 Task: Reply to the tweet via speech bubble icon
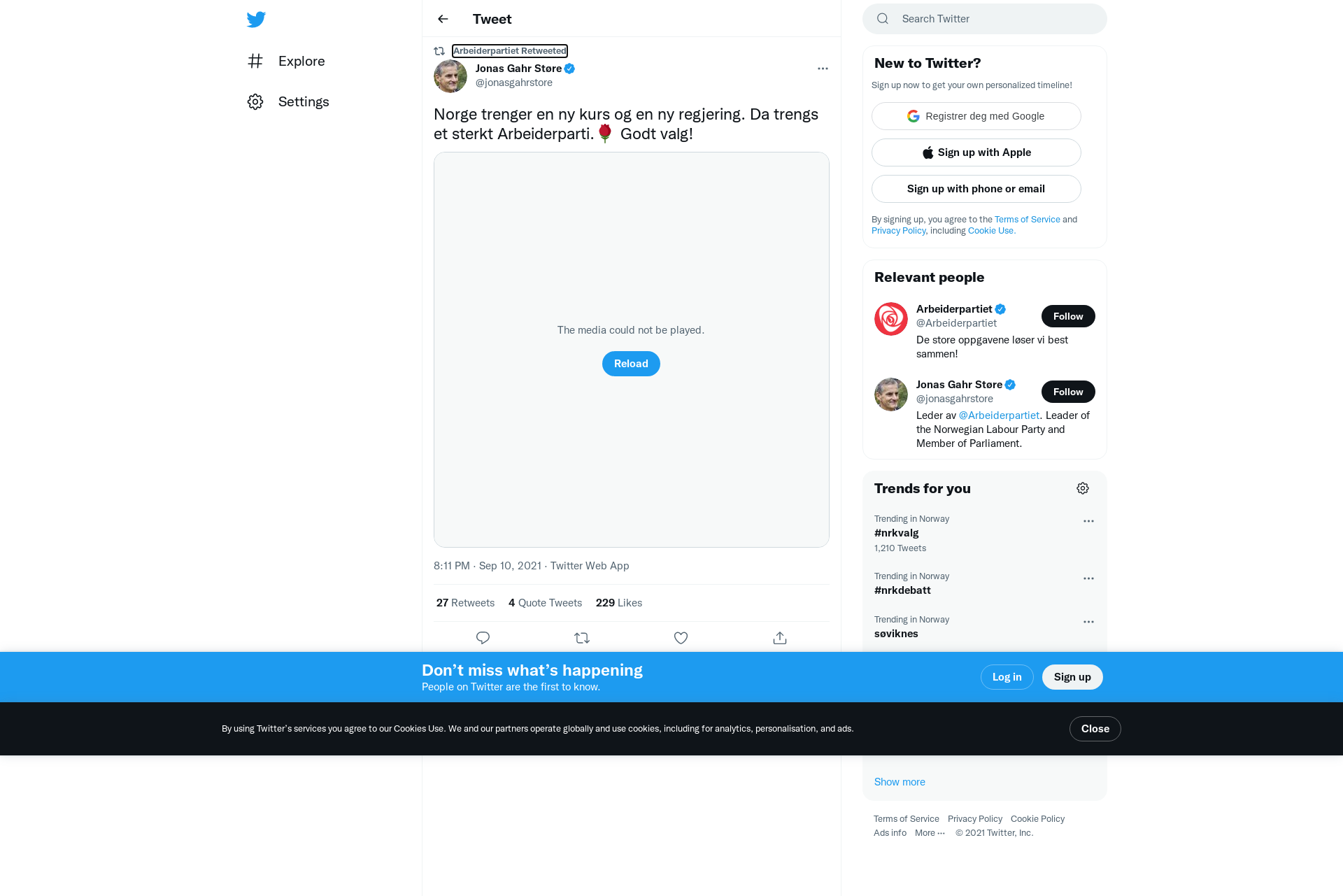[483, 638]
